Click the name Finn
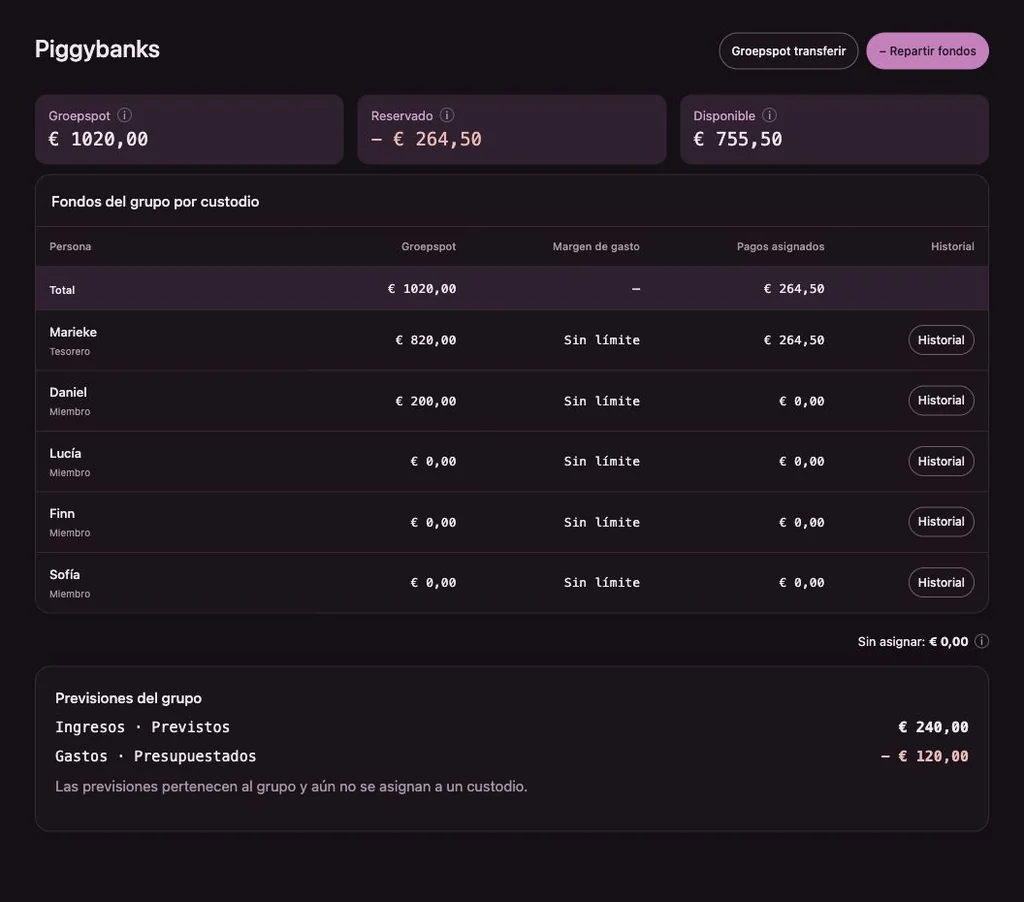The height and width of the screenshot is (902, 1024). (62, 513)
